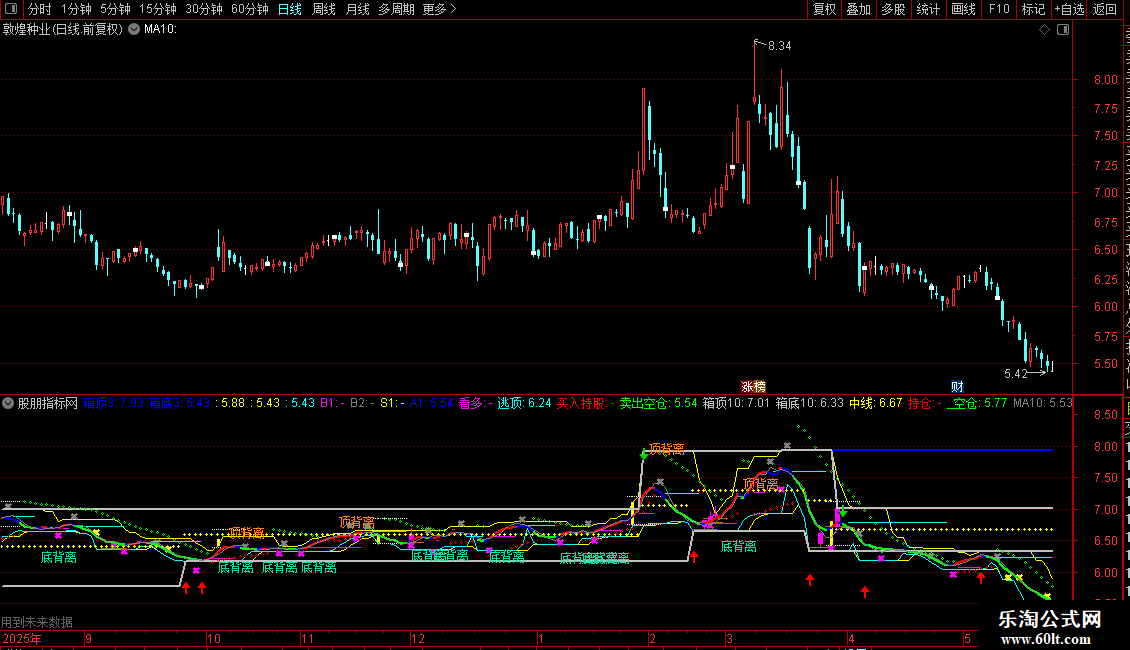This screenshot has height=650, width=1130.
Task: Click the 用到未来数据 warning text
Action: 37,622
